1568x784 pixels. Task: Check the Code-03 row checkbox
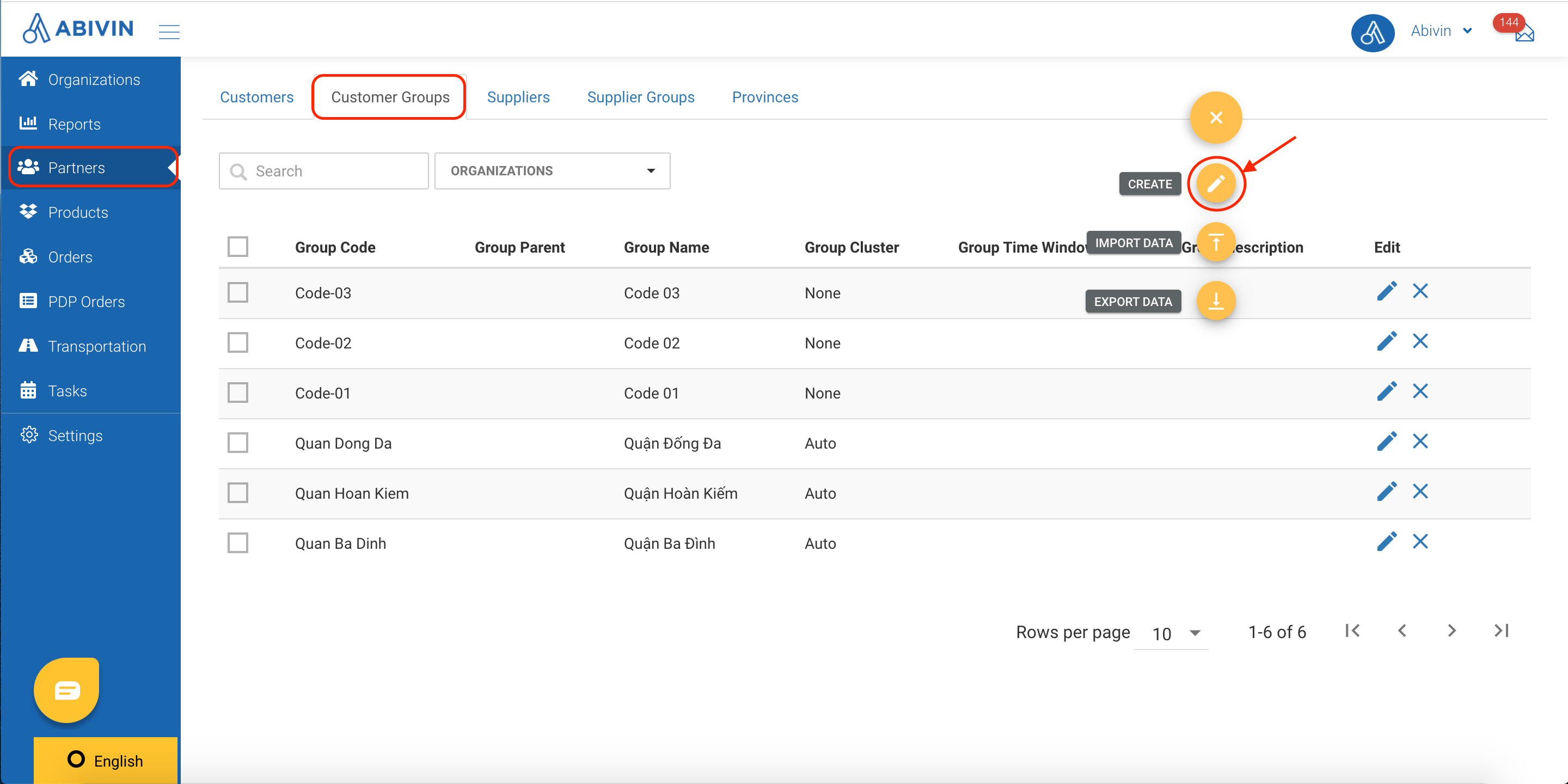pos(237,292)
